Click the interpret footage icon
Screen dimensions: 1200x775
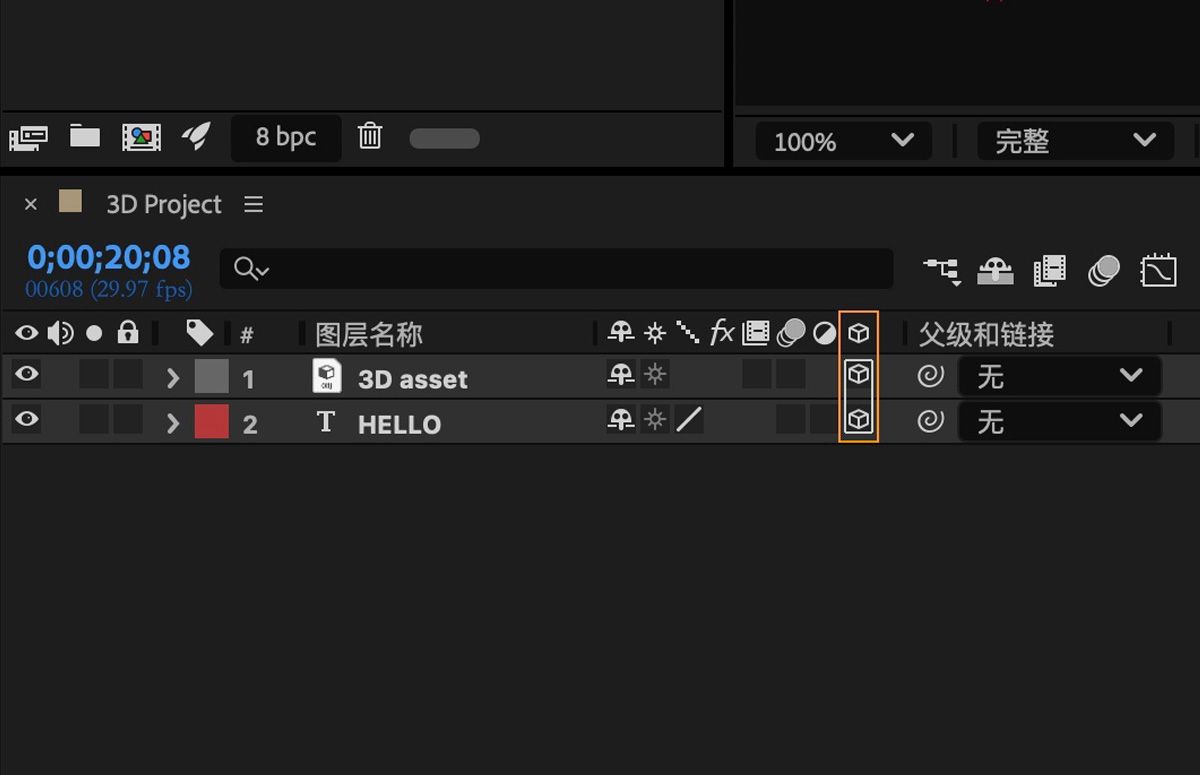[28, 137]
